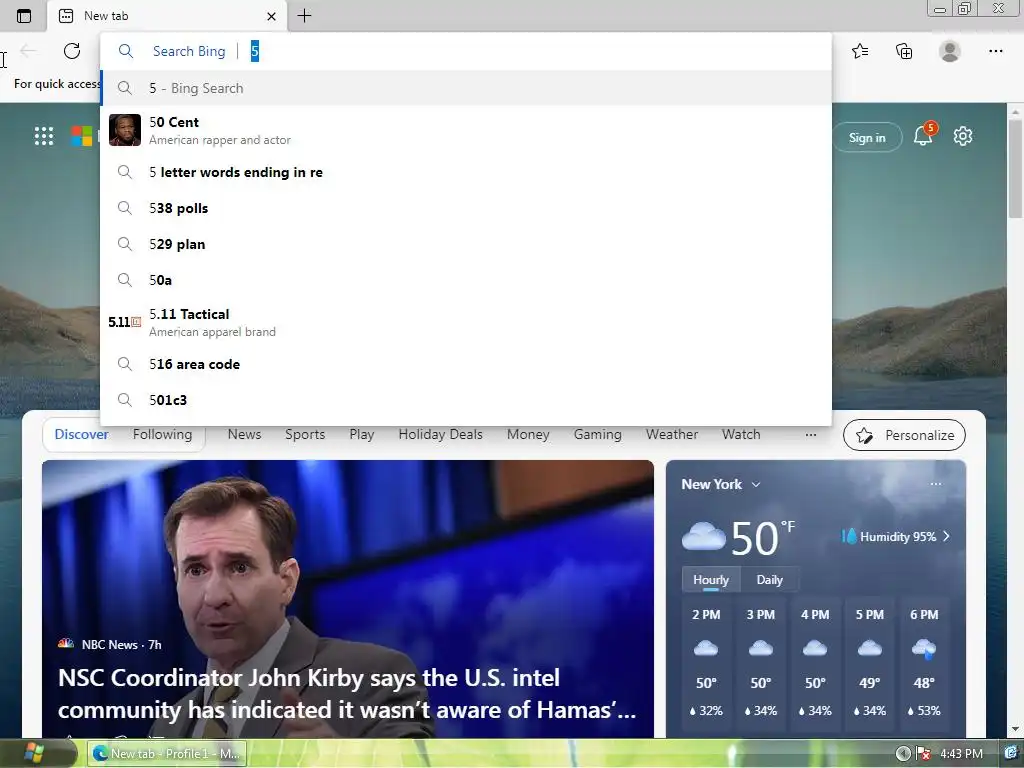The image size is (1024, 768).
Task: Click the 4 PM forecast cloud icon
Action: [815, 648]
